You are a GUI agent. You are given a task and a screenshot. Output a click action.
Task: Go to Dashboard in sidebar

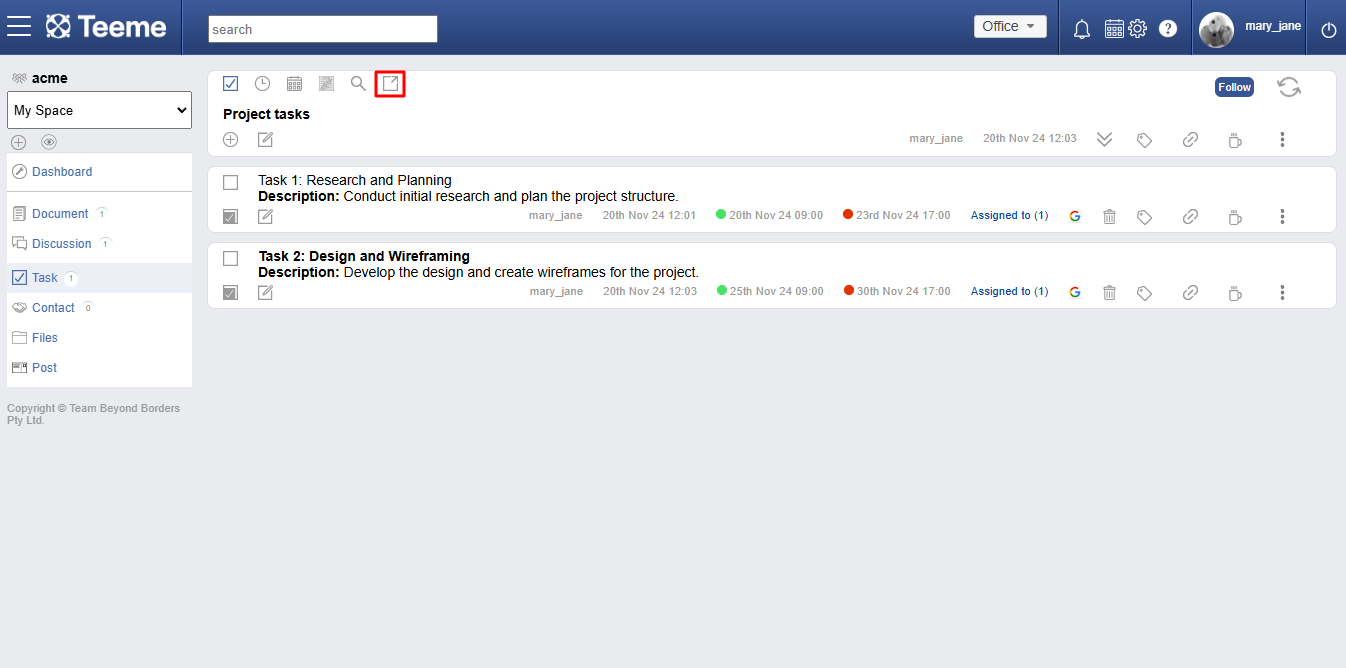pos(62,172)
